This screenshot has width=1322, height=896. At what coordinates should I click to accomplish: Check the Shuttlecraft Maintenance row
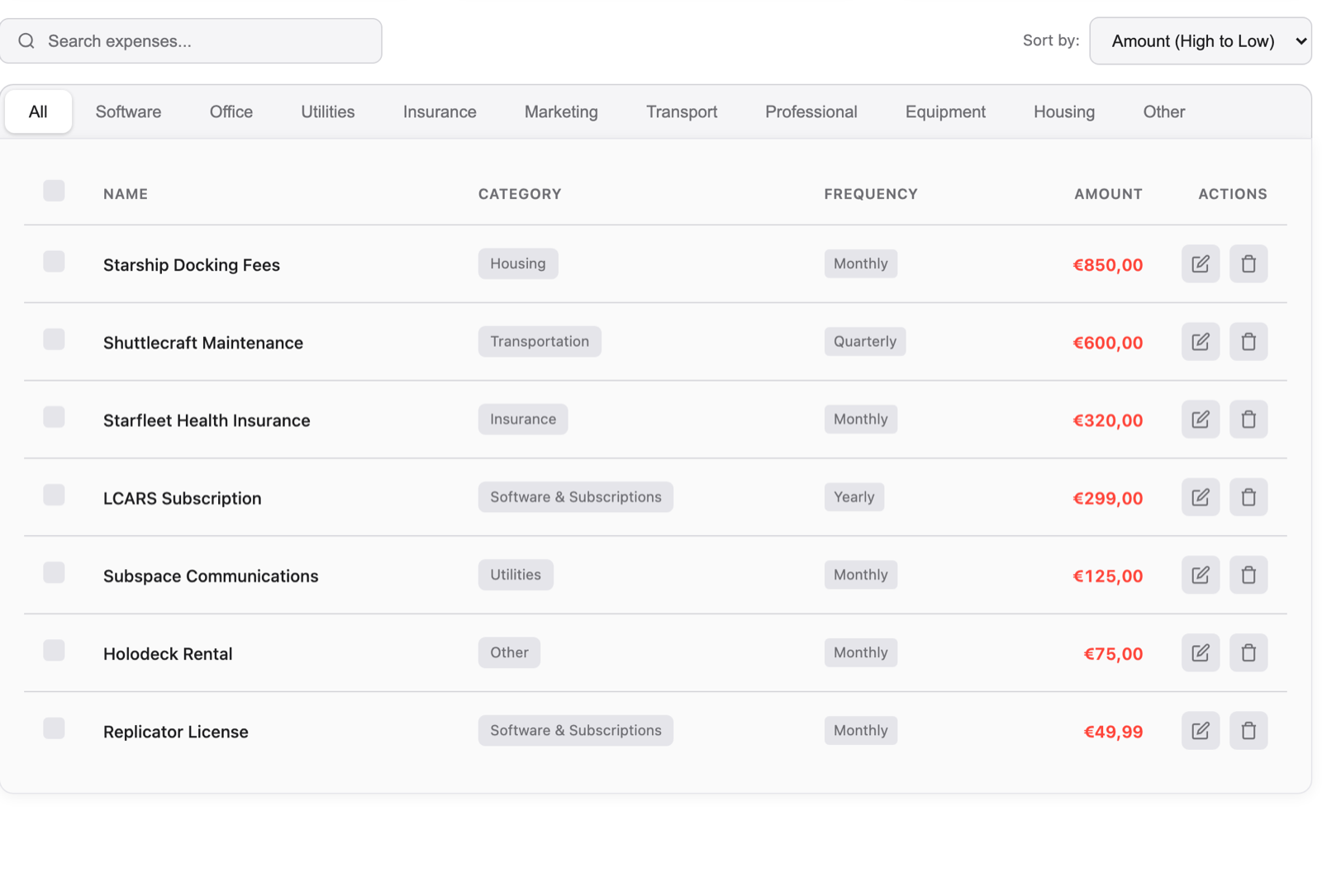(x=54, y=339)
